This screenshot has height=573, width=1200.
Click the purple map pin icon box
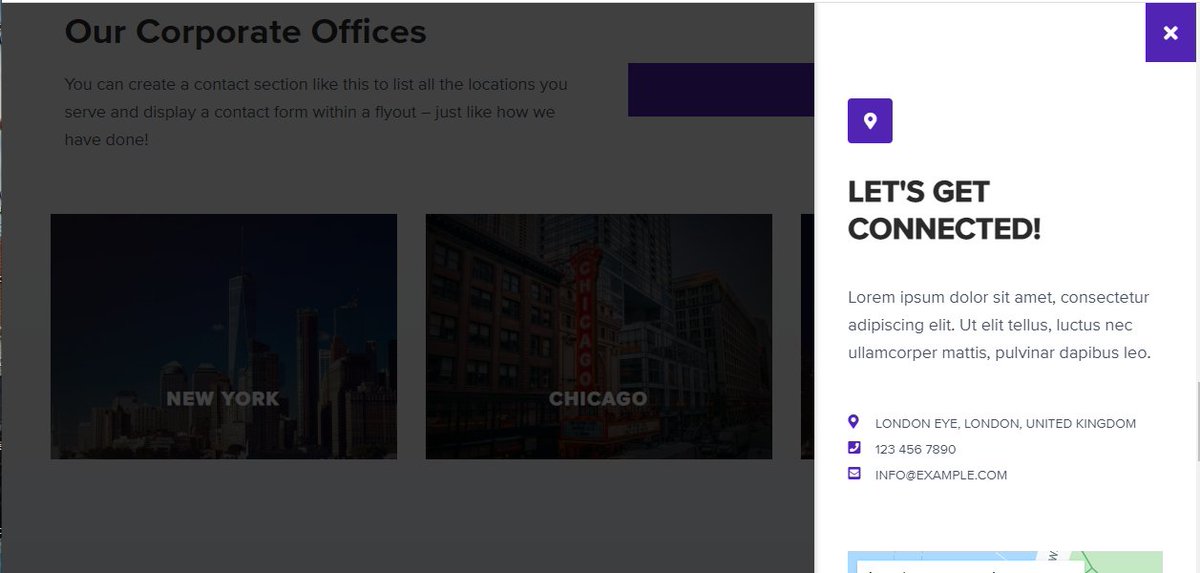tap(870, 121)
